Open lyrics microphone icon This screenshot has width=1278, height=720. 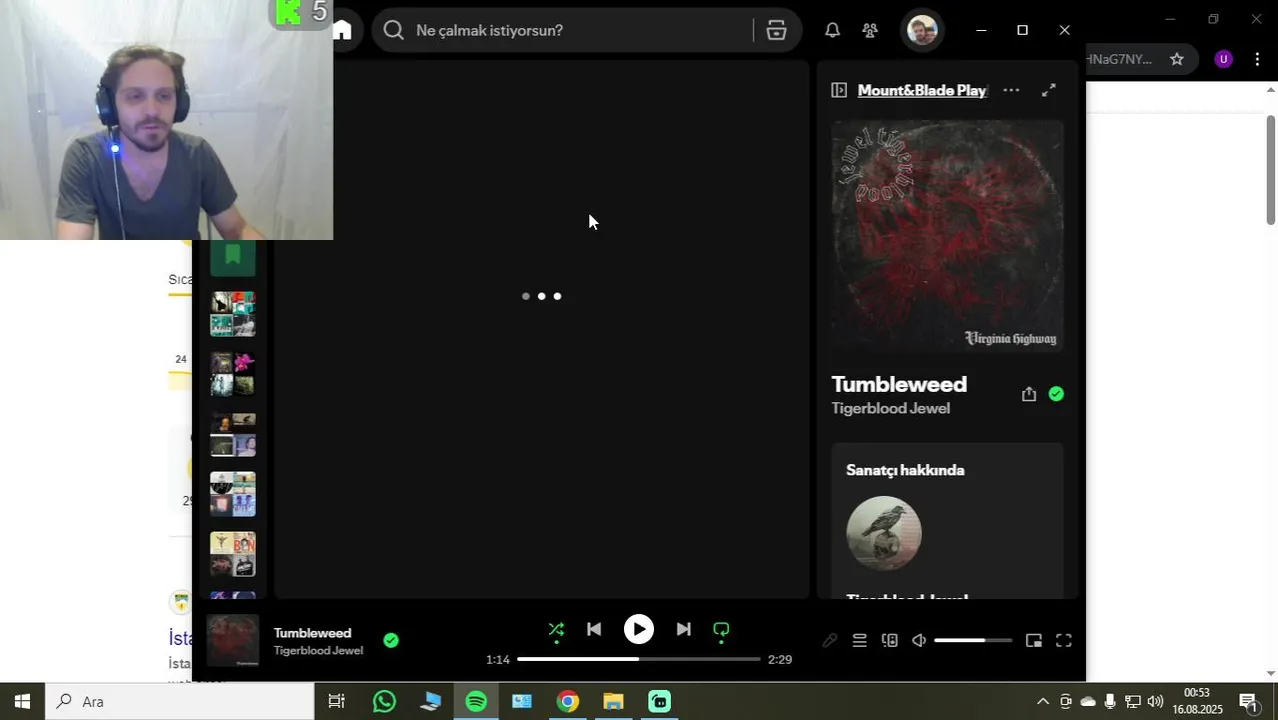point(829,641)
